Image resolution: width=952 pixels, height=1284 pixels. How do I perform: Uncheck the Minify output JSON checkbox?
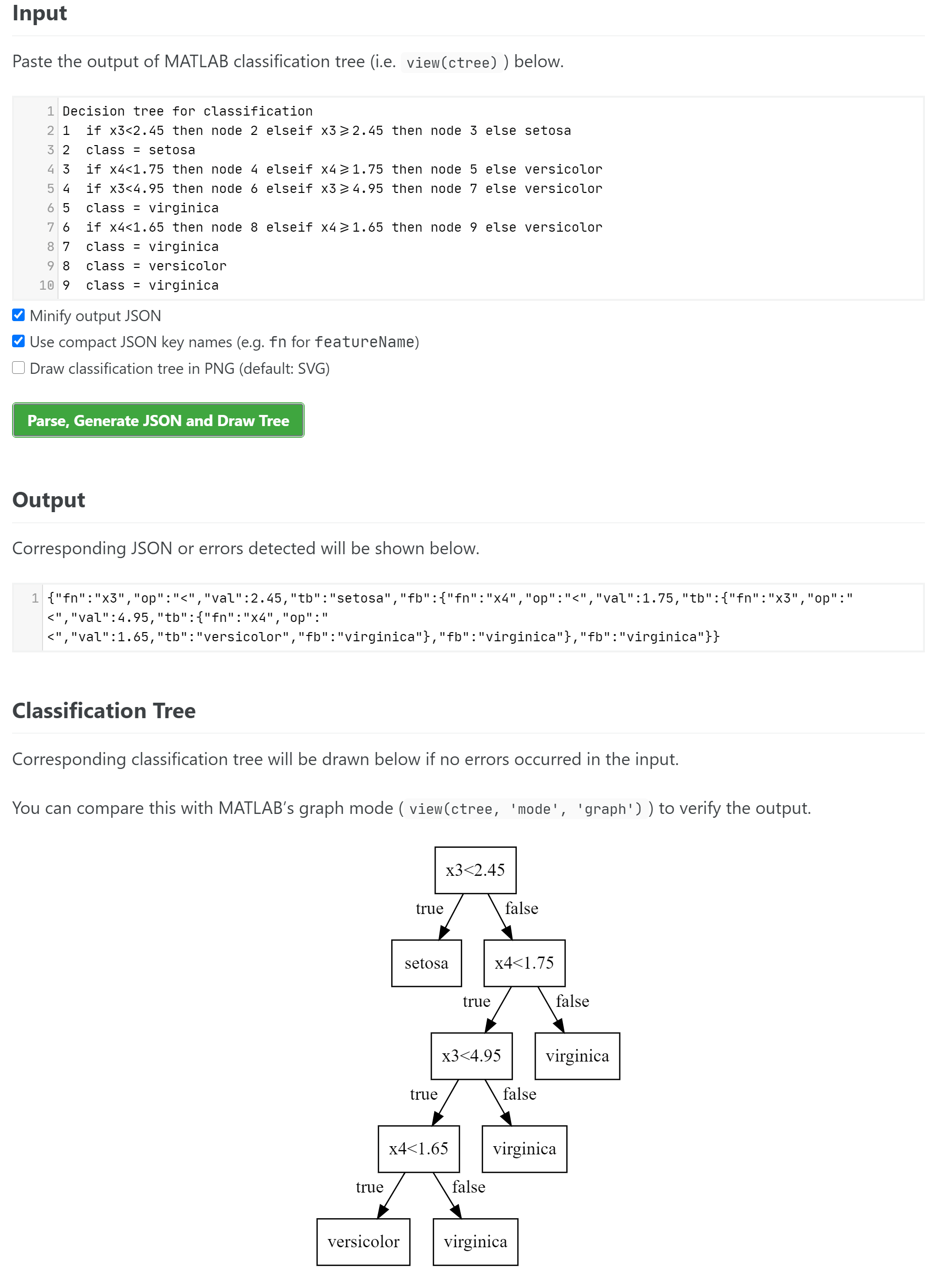pos(18,315)
